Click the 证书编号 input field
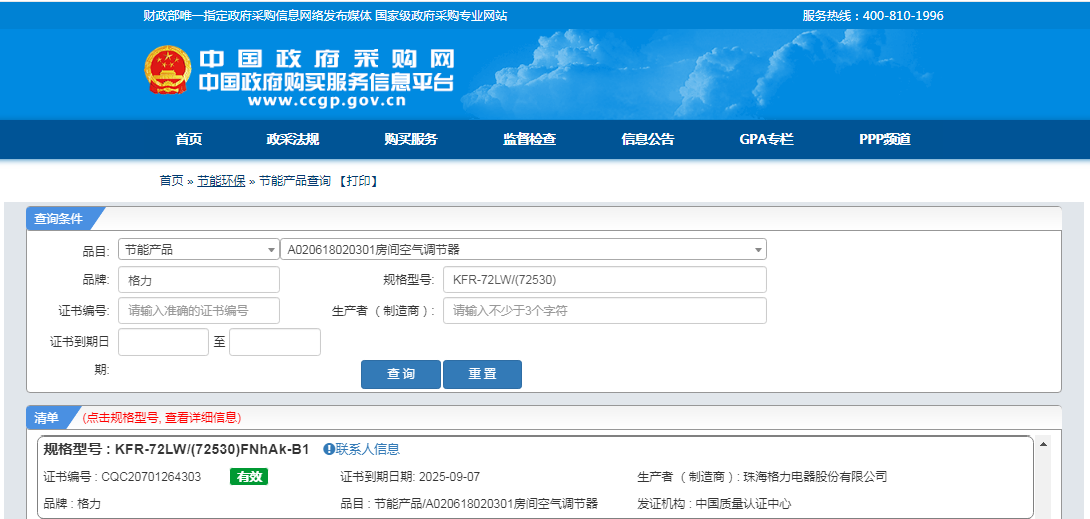Screen dimensions: 1090x519 point(199,311)
